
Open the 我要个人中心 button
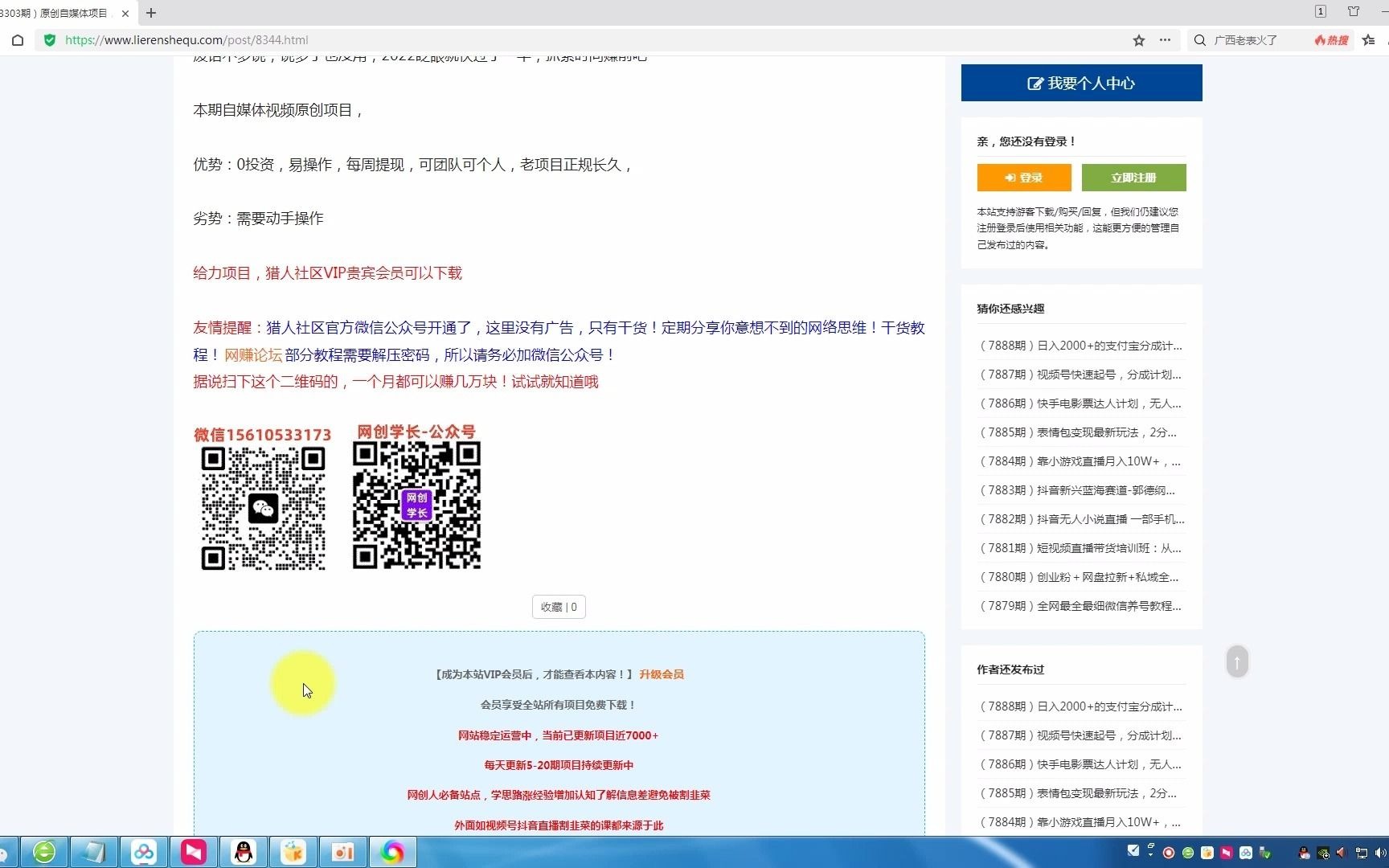point(1081,83)
